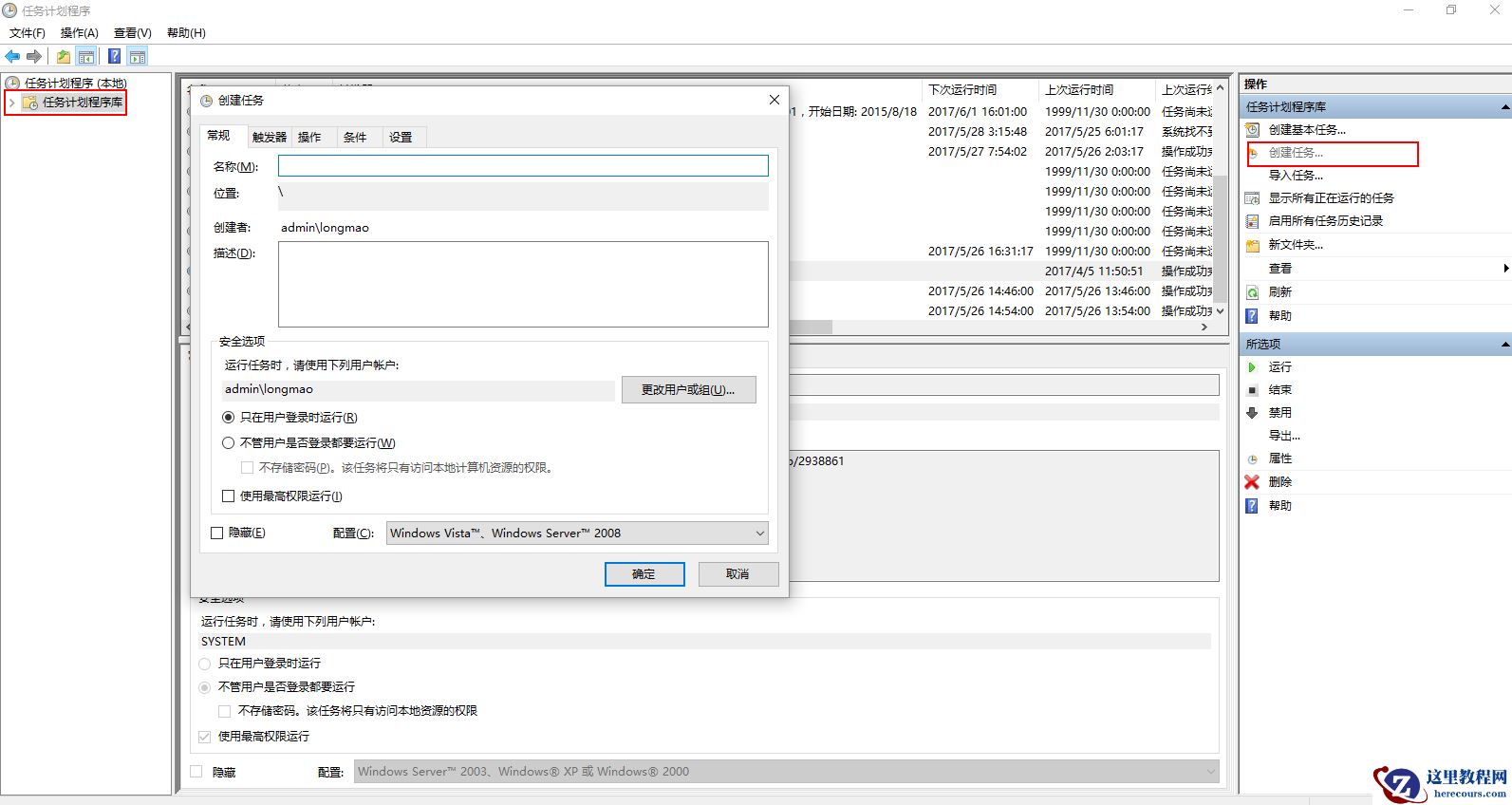
Task: Open the 操作(A) menu
Action: coord(80,33)
